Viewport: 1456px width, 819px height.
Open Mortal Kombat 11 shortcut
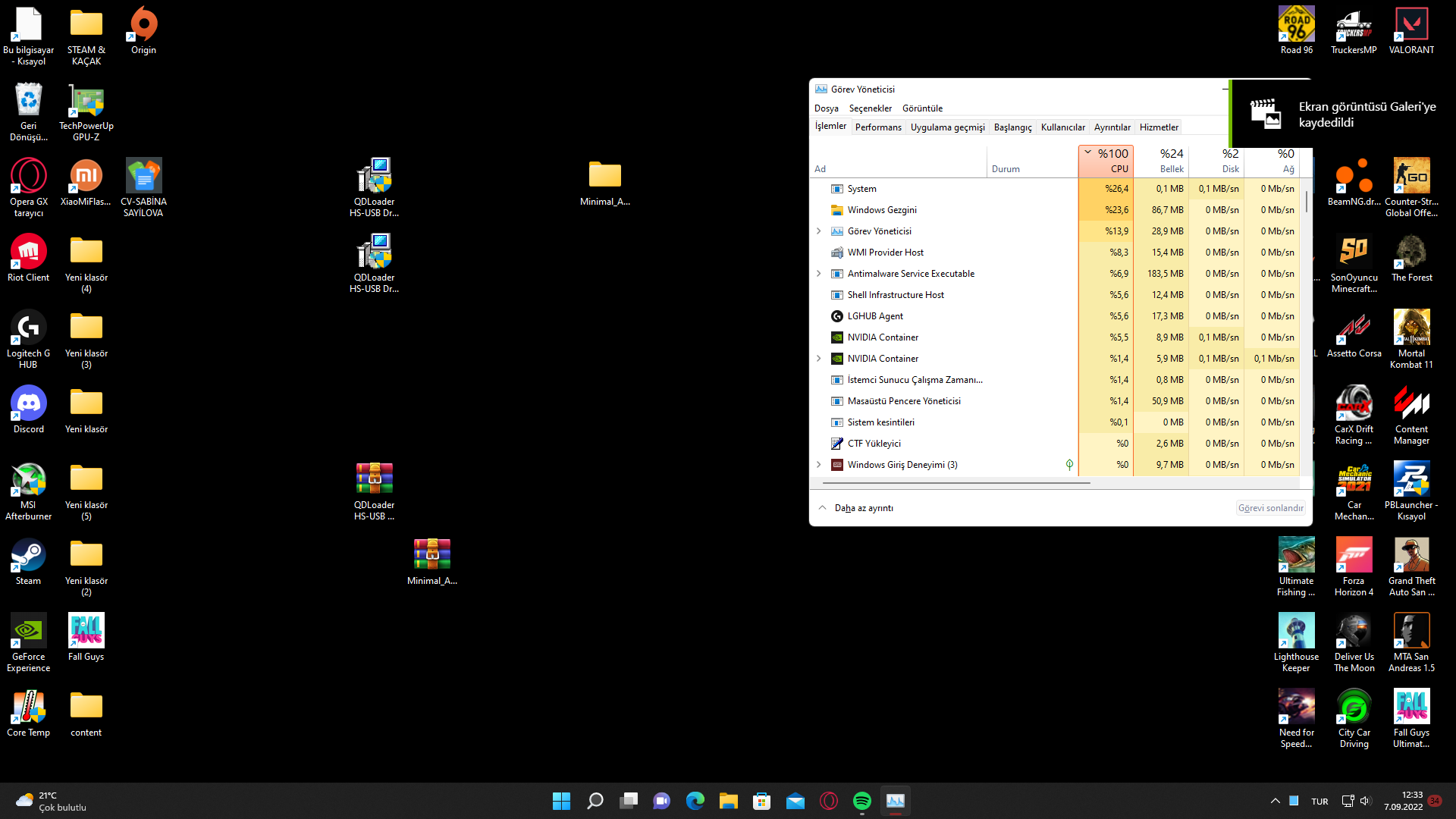[x=1411, y=339]
